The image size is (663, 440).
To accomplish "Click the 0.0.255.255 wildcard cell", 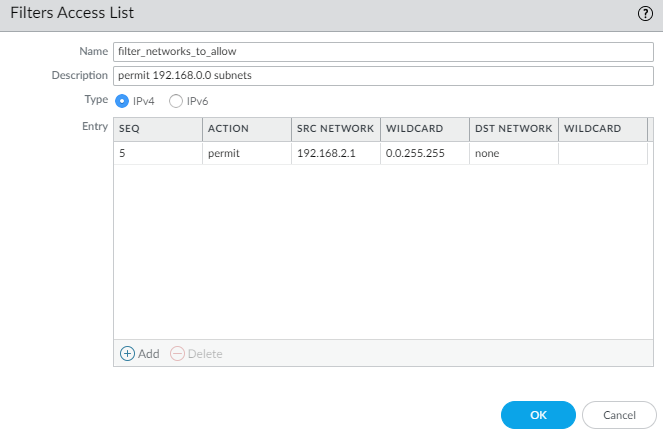I will click(x=416, y=154).
